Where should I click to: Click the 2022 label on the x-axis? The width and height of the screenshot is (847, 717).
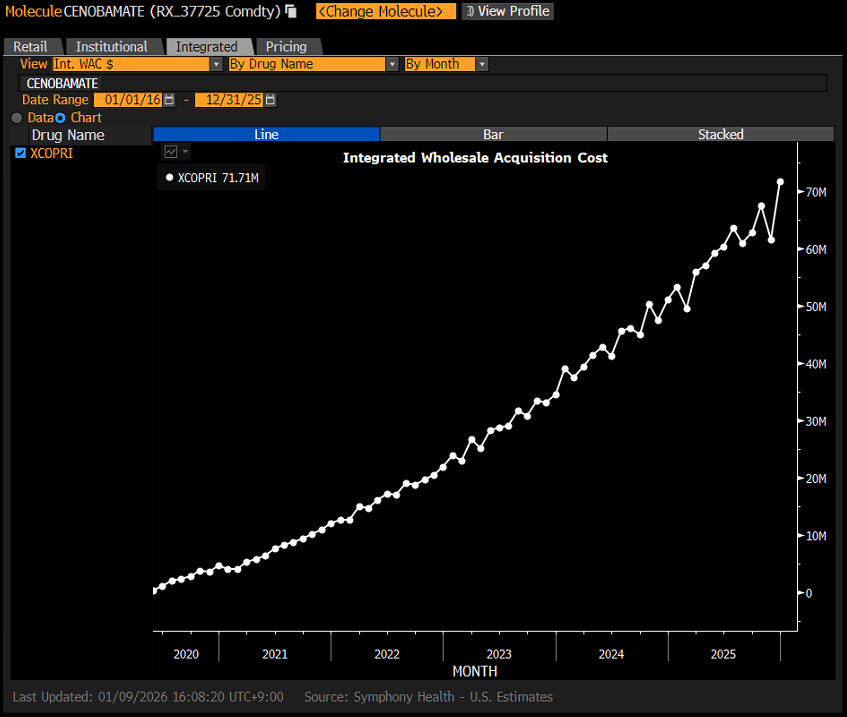[x=387, y=654]
